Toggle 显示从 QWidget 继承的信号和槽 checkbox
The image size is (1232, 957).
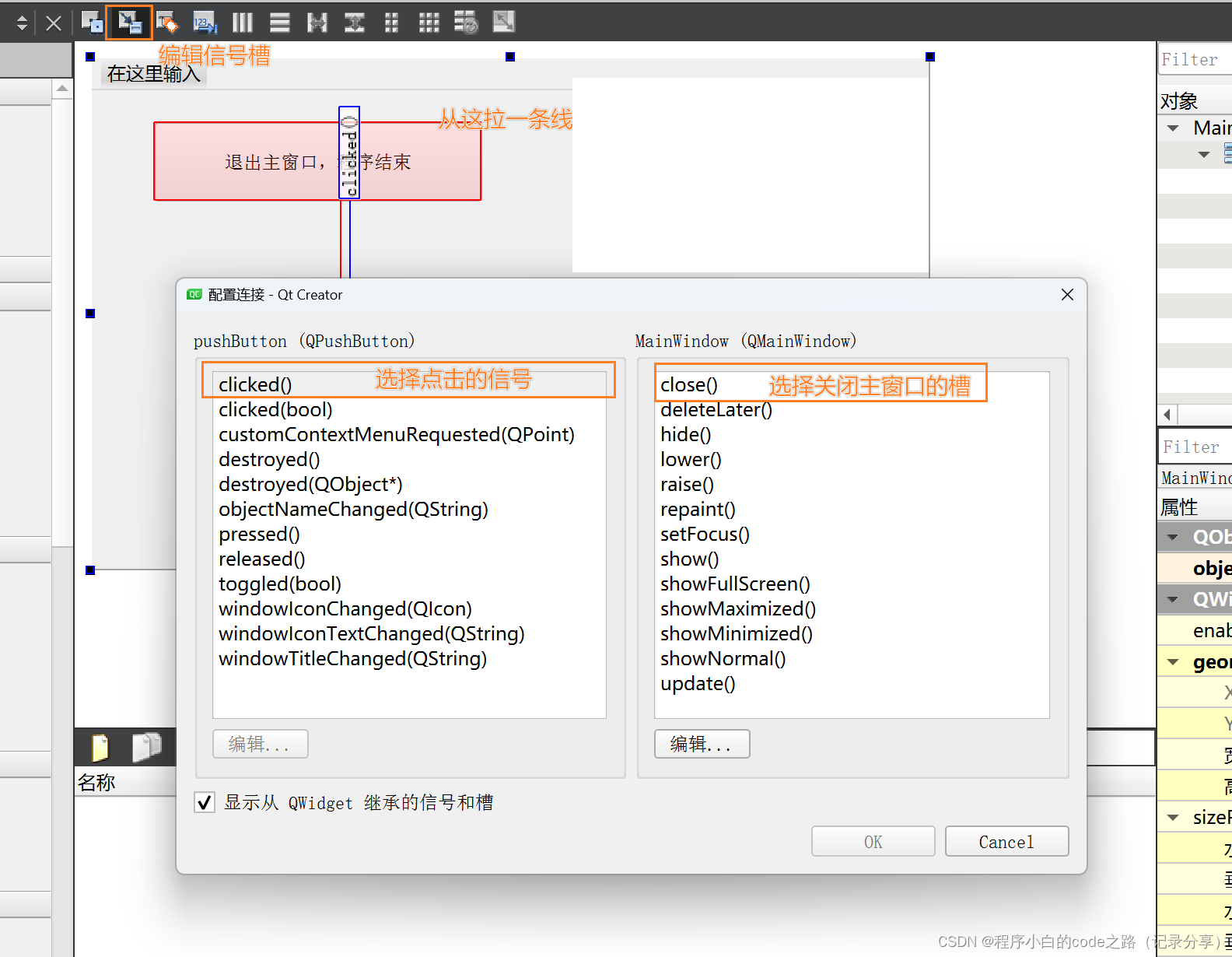(x=205, y=802)
